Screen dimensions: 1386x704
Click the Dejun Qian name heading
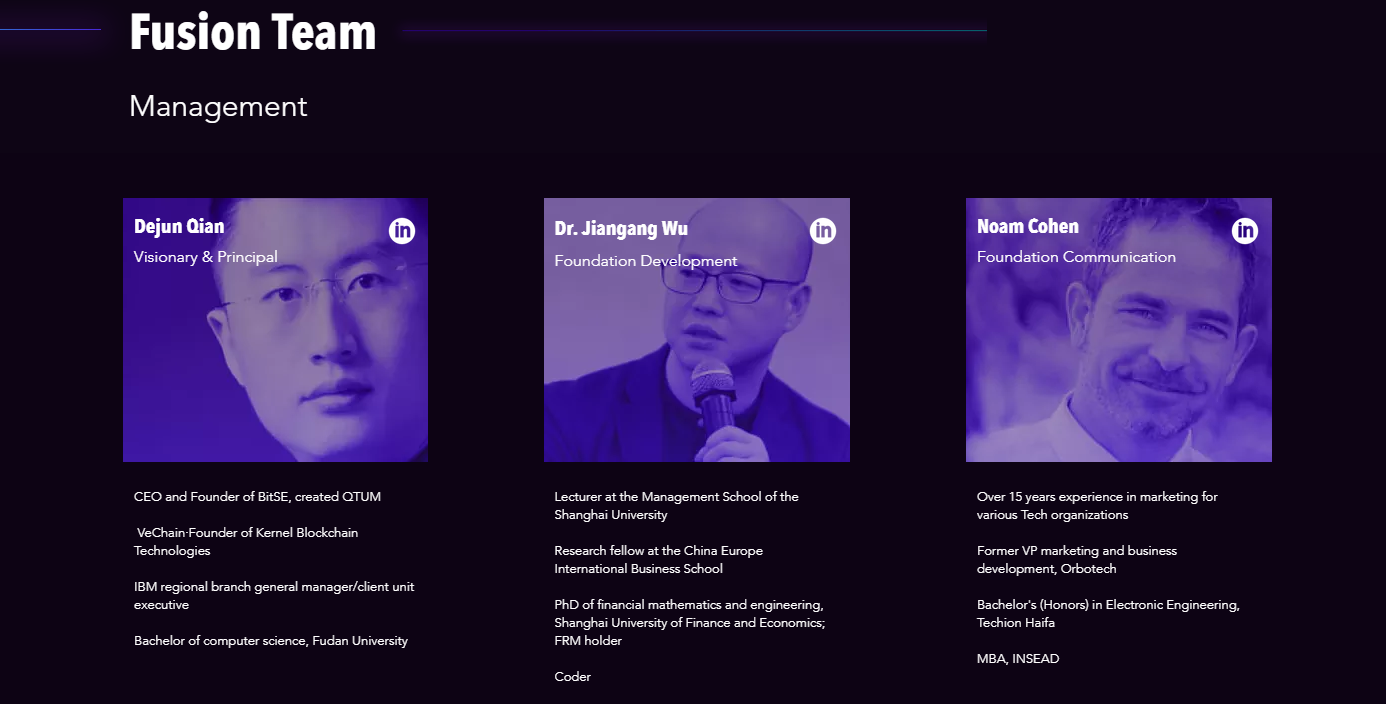click(x=179, y=226)
